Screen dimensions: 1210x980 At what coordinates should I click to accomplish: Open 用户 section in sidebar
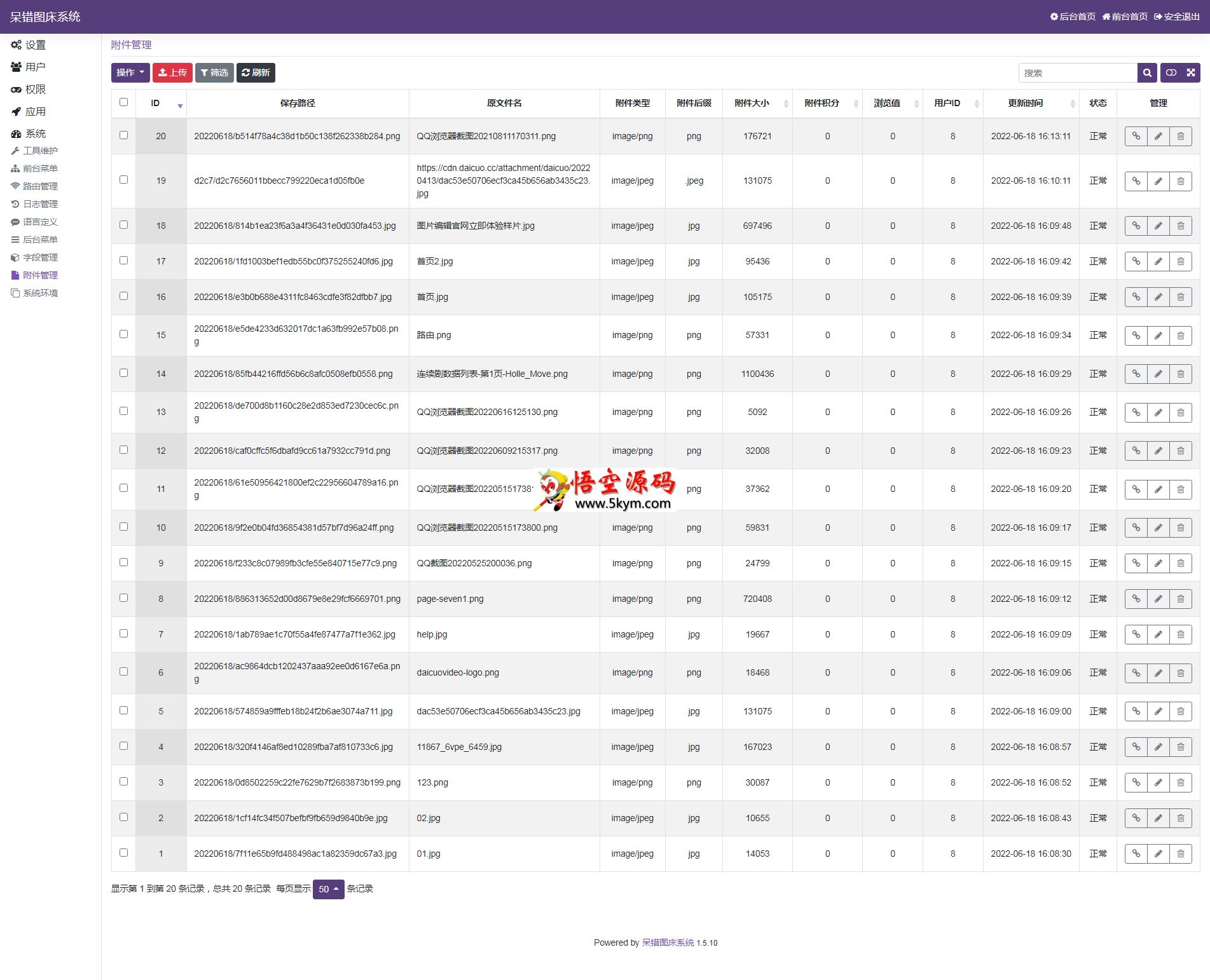(x=29, y=67)
